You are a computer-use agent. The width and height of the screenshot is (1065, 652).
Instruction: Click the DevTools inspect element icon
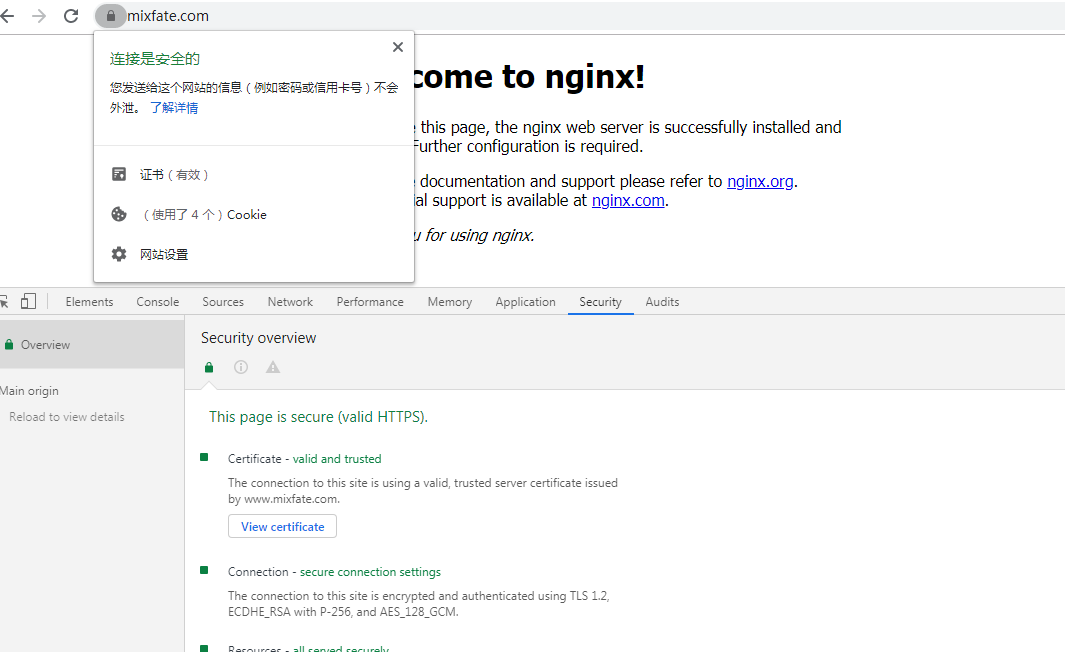(3, 302)
